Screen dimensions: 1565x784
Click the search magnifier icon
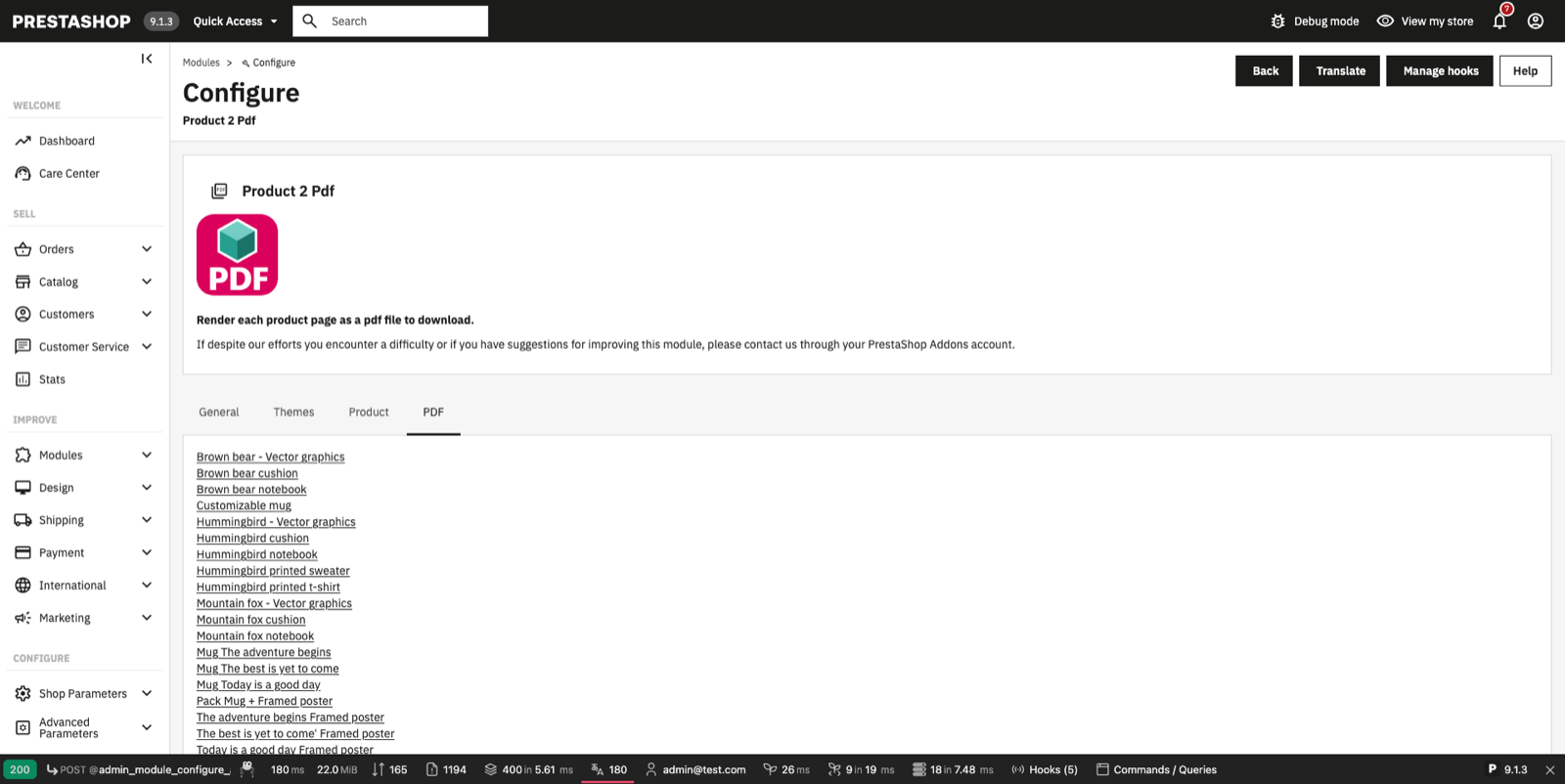[x=310, y=21]
